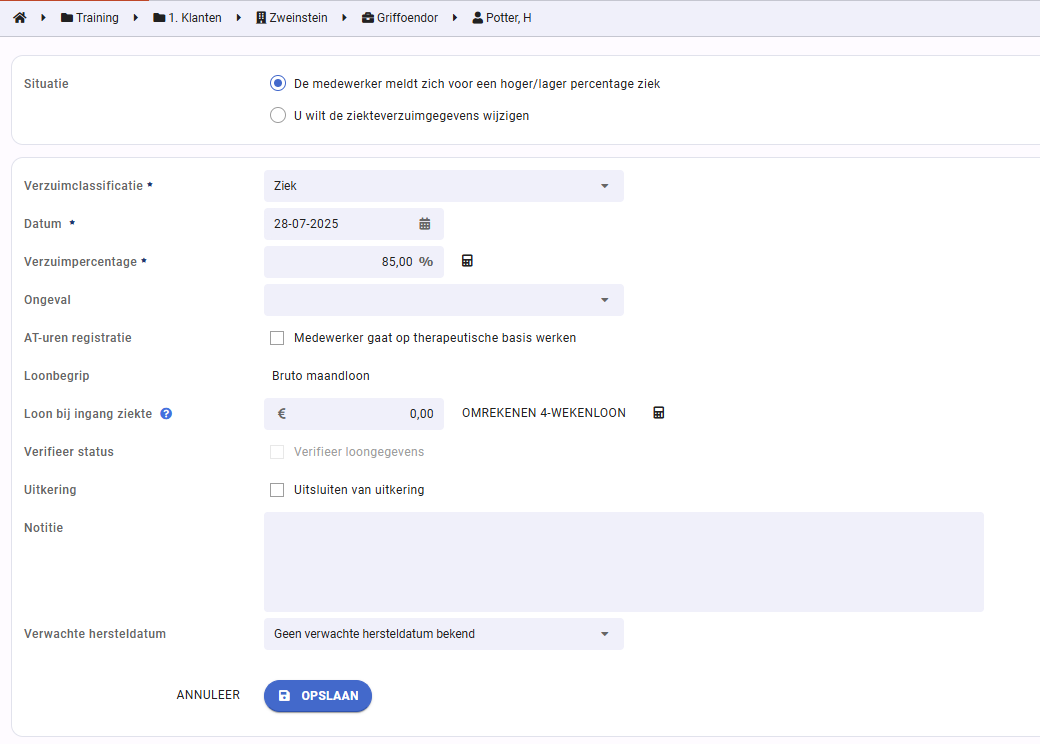This screenshot has width=1040, height=744.
Task: Expand Verwachte hersteldatum dropdown
Action: 444,634
